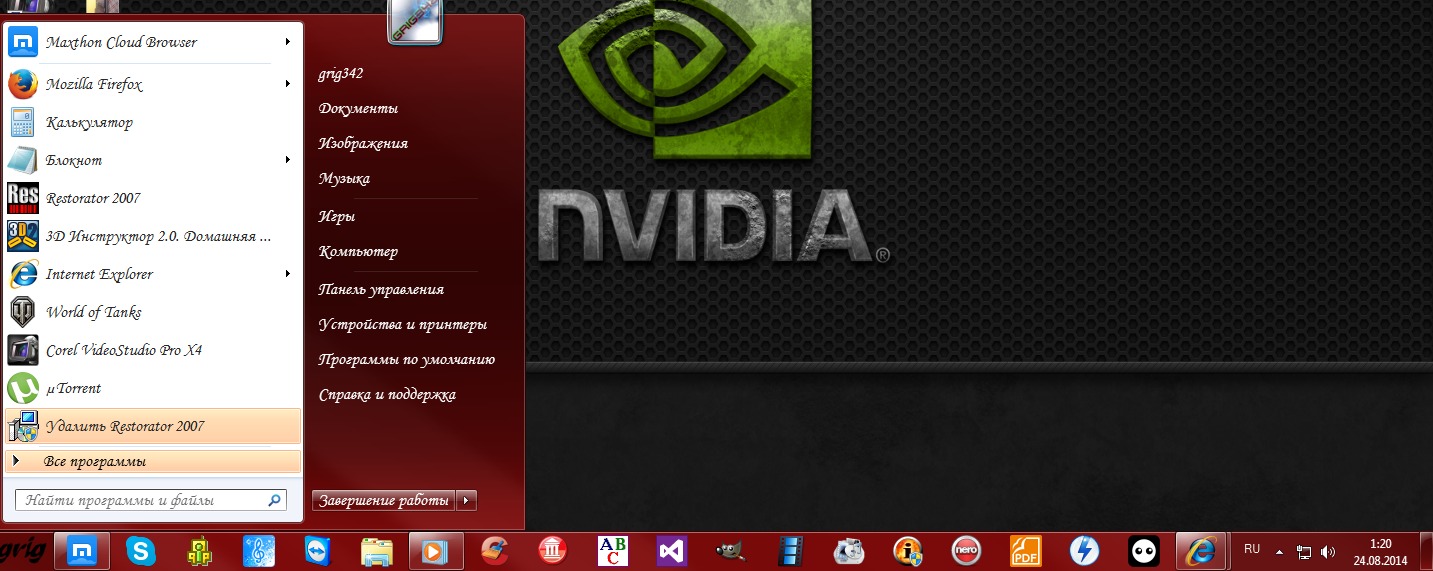Click the red swirl icon on taskbar
This screenshot has width=1433, height=571.
[x=495, y=551]
